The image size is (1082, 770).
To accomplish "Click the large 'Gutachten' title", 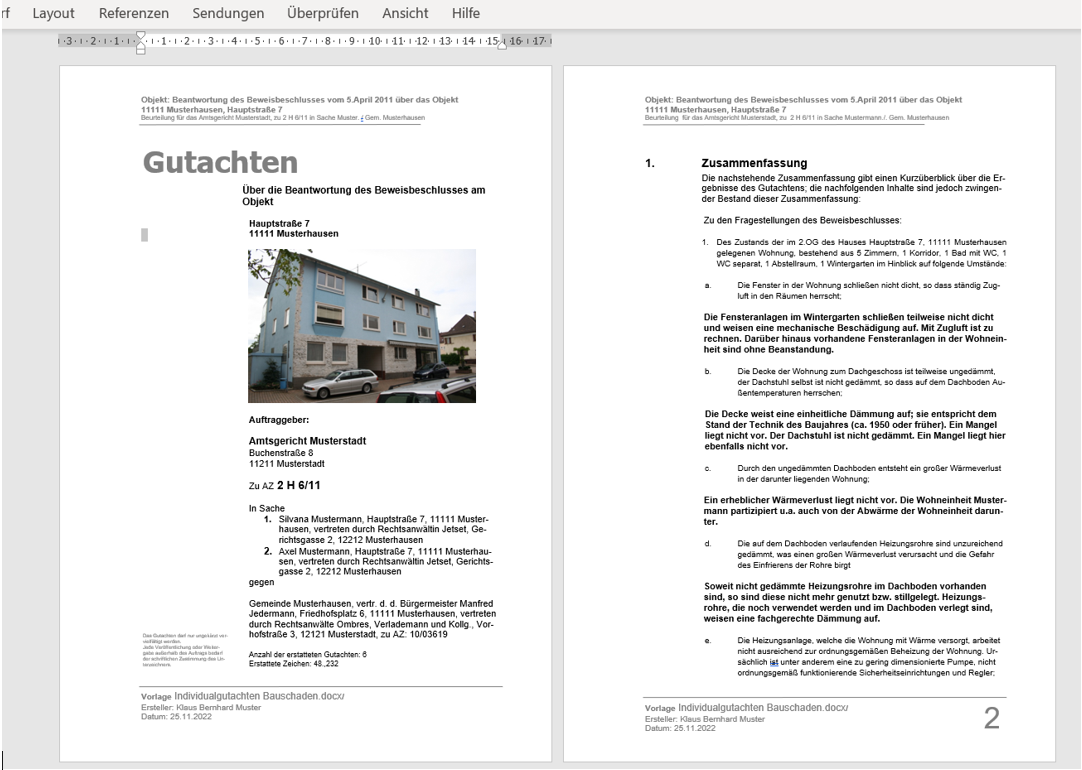I will point(220,163).
